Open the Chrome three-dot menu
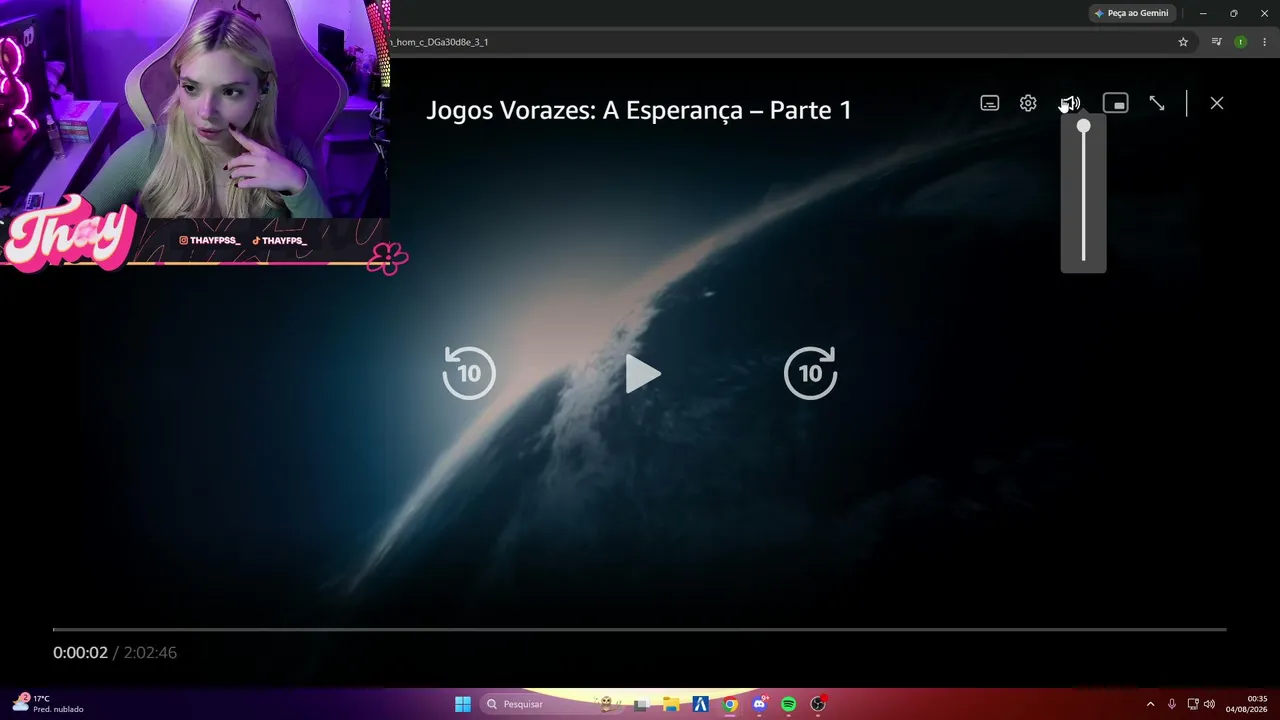 pyautogui.click(x=1265, y=42)
